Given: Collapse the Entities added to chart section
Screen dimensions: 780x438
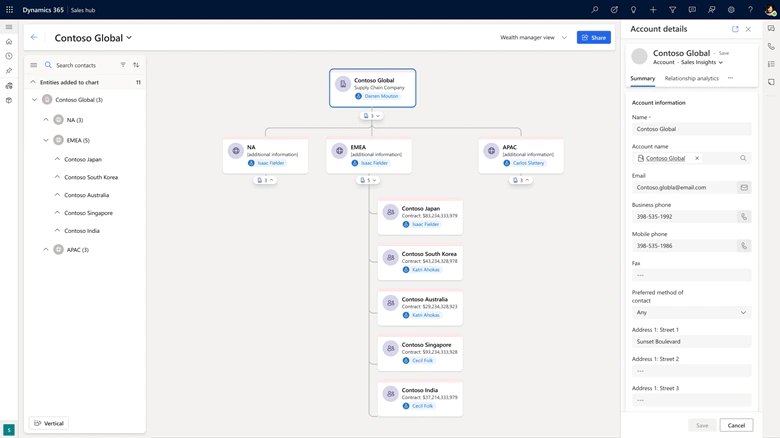Looking at the screenshot, I should pyautogui.click(x=33, y=83).
